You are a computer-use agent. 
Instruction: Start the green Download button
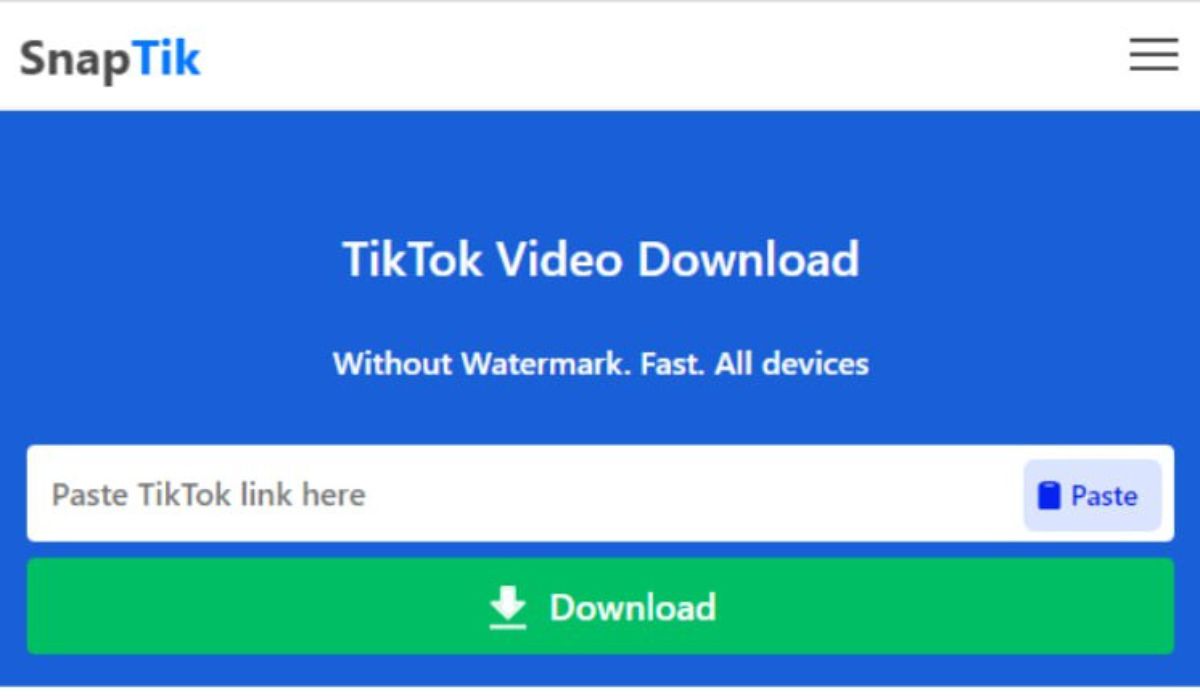(600, 607)
